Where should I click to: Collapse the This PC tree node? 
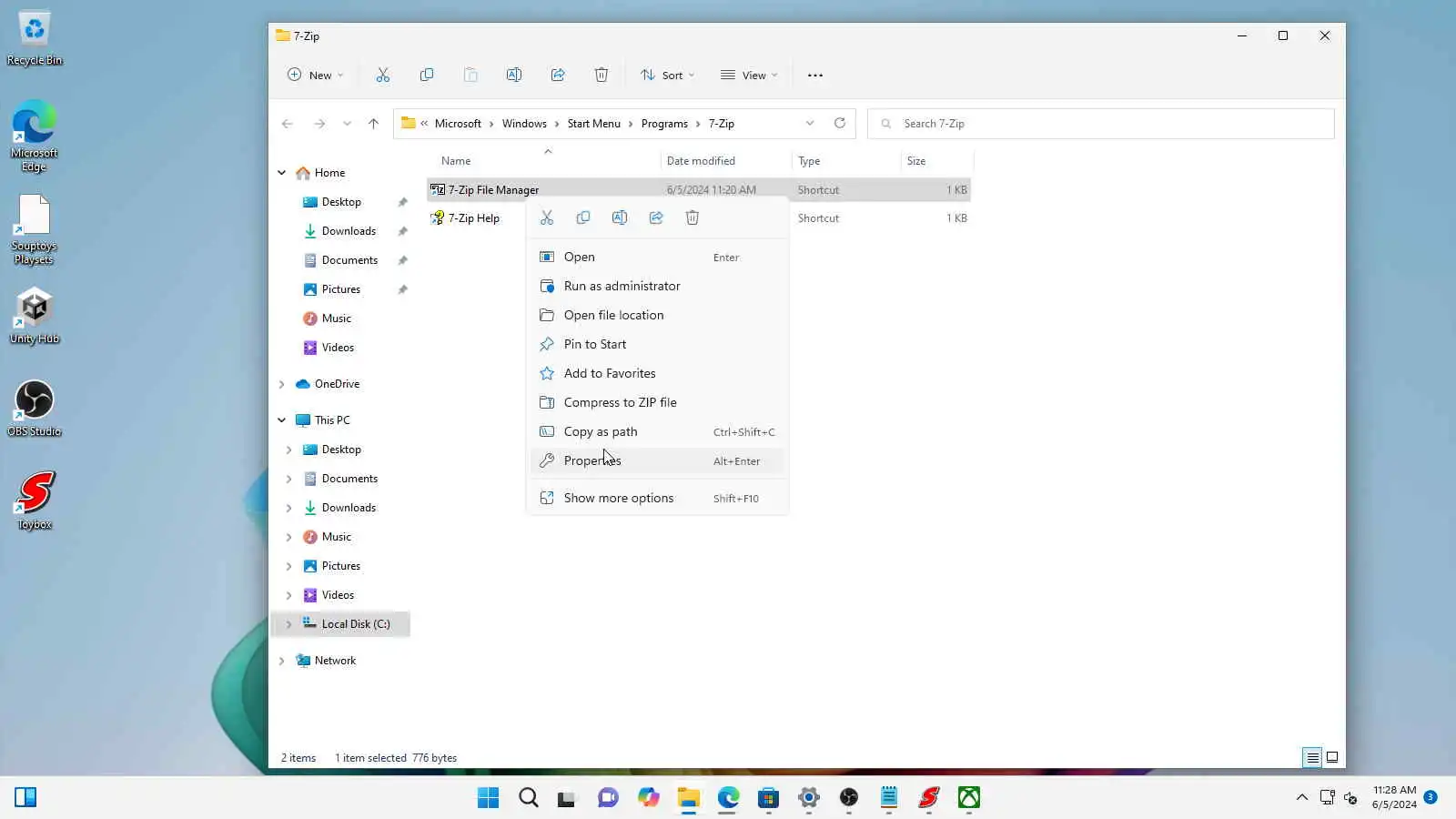282,420
